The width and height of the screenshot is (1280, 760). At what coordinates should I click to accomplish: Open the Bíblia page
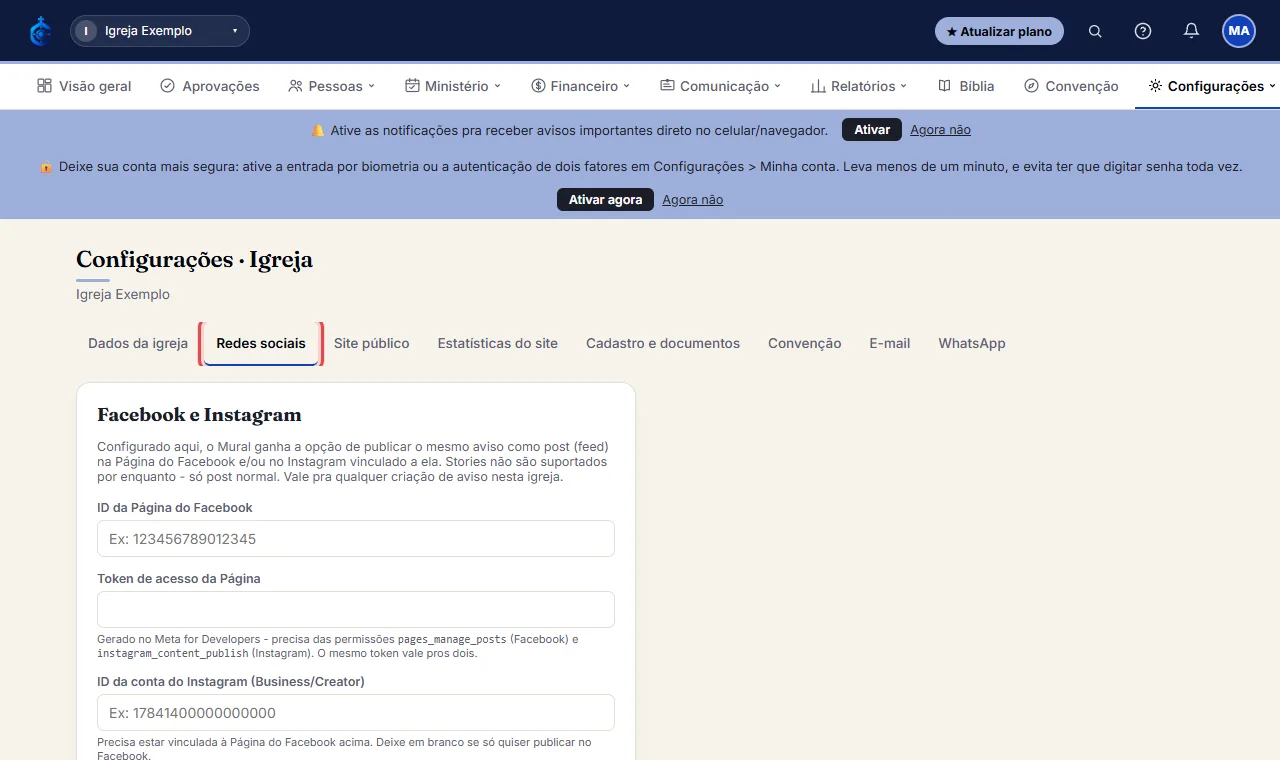[x=966, y=86]
